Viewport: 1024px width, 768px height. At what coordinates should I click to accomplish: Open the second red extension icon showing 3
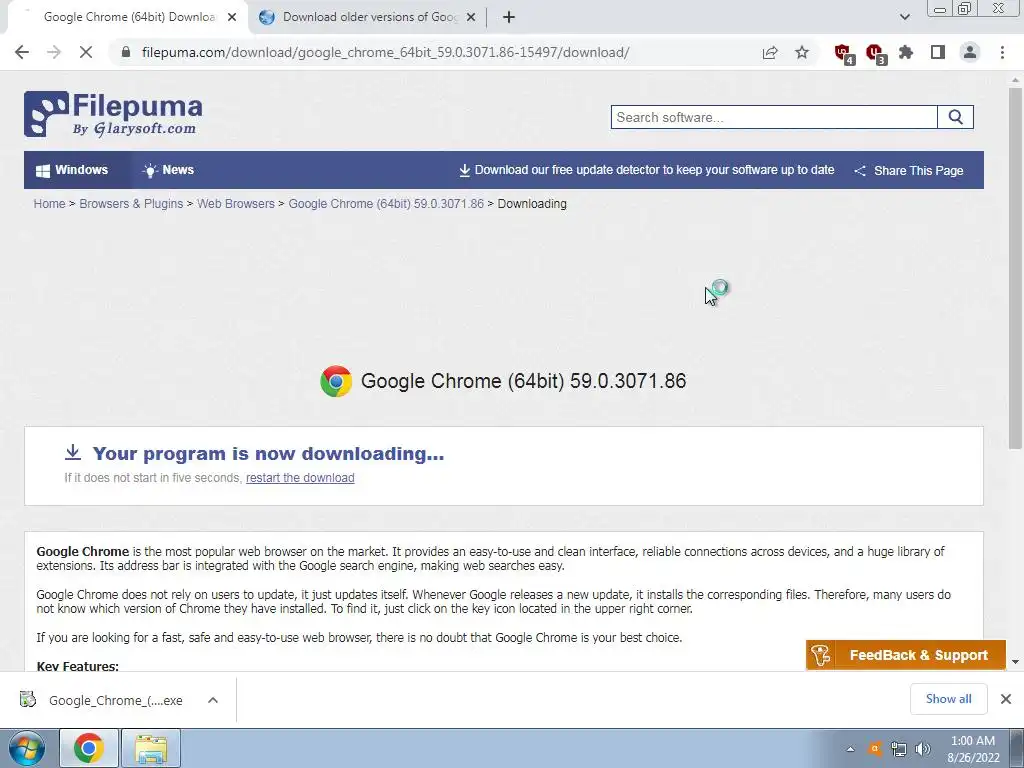[875, 53]
